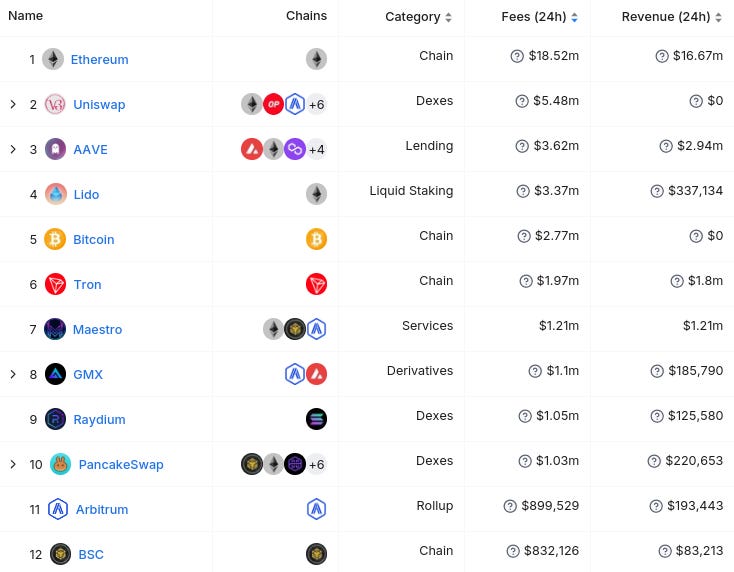Click the PancakeSwap bunny logo
The width and height of the screenshot is (734, 572).
(60, 464)
